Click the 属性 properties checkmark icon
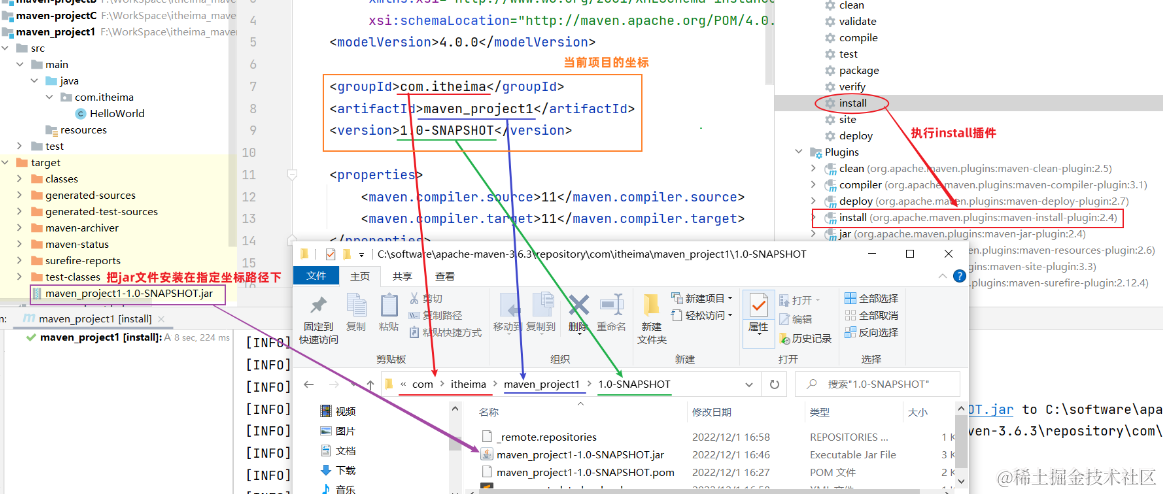The image size is (1163, 494). [x=758, y=305]
